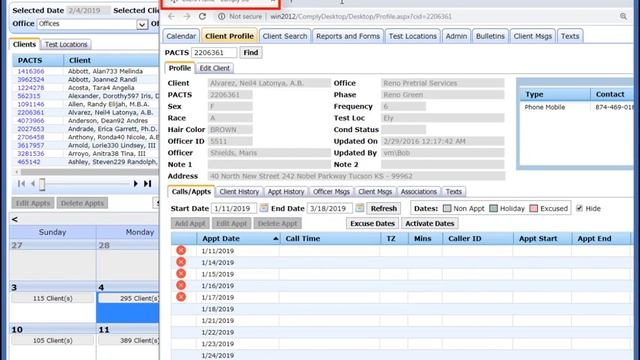640x360 pixels.
Task: Open PACTS link 2206361 in client list
Action: (31, 113)
